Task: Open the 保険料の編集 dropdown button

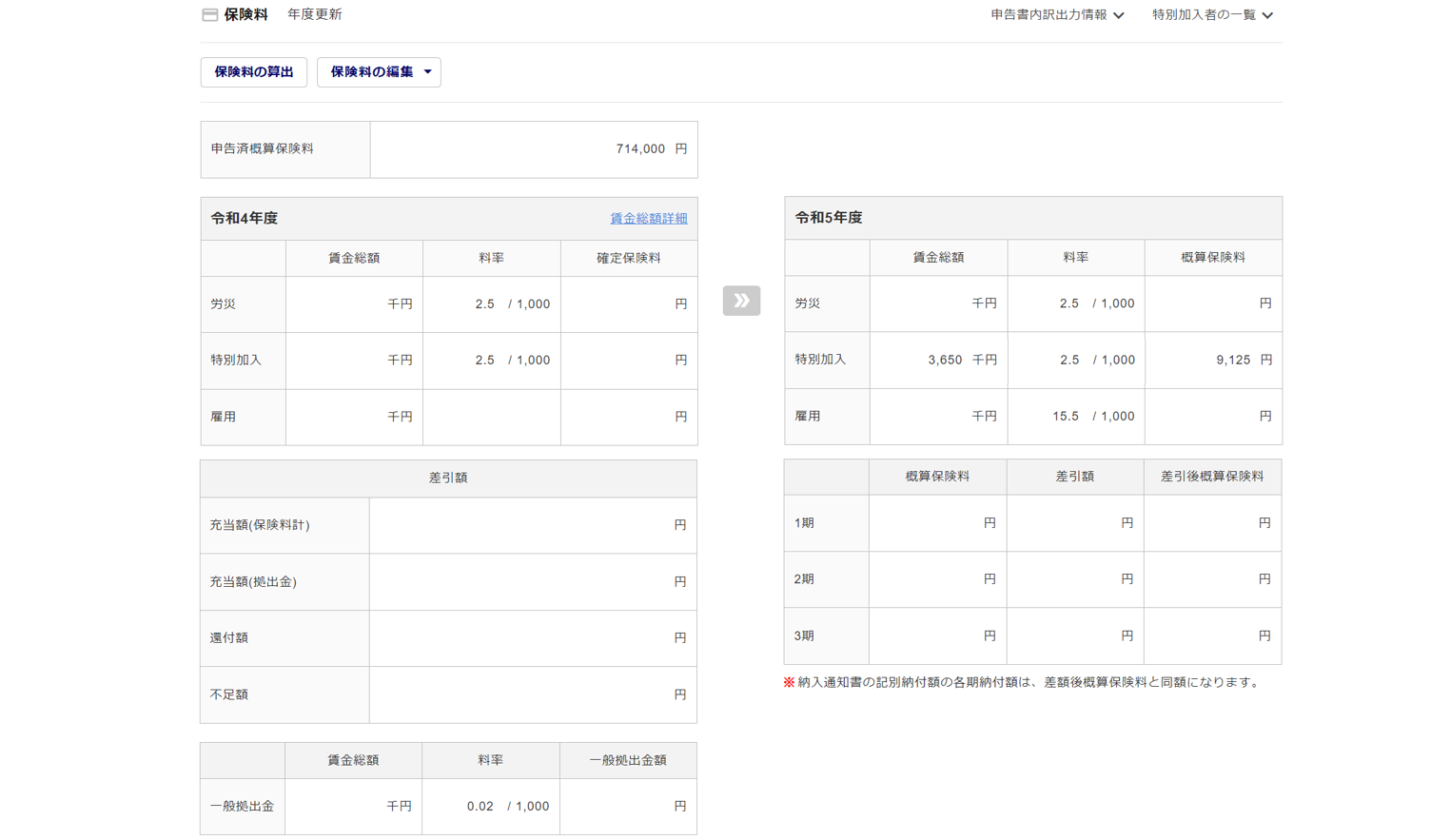Action: 379,72
